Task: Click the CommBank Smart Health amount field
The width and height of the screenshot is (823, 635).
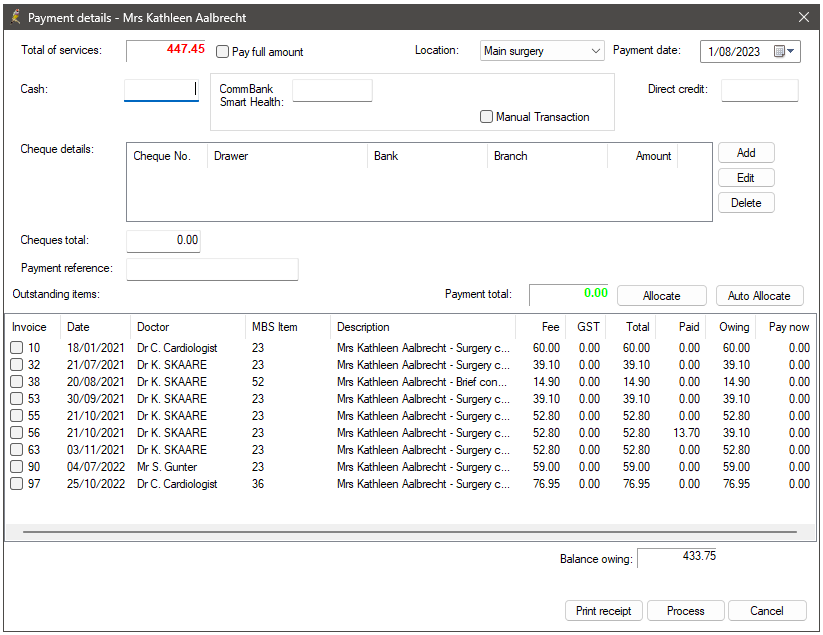Action: click(332, 90)
